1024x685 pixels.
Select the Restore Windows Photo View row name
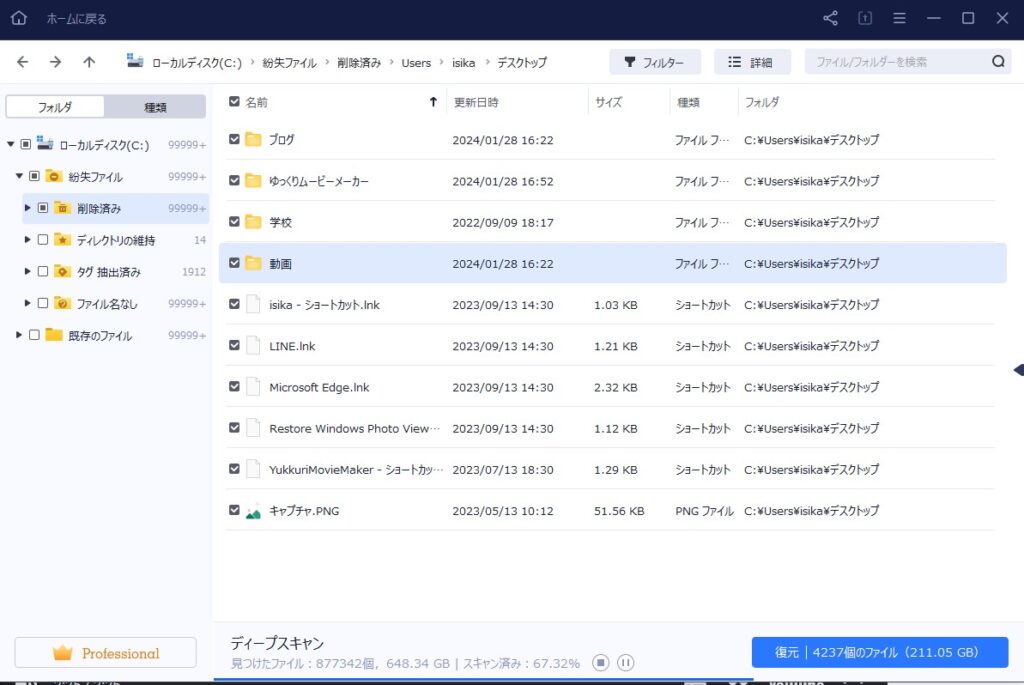pyautogui.click(x=355, y=428)
